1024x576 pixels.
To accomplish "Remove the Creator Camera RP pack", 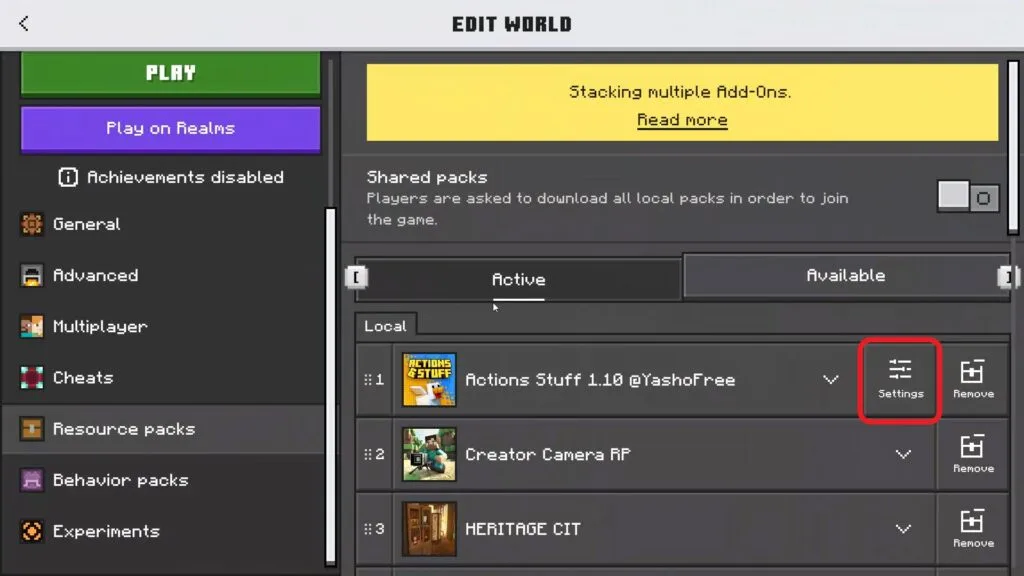I will click(972, 455).
